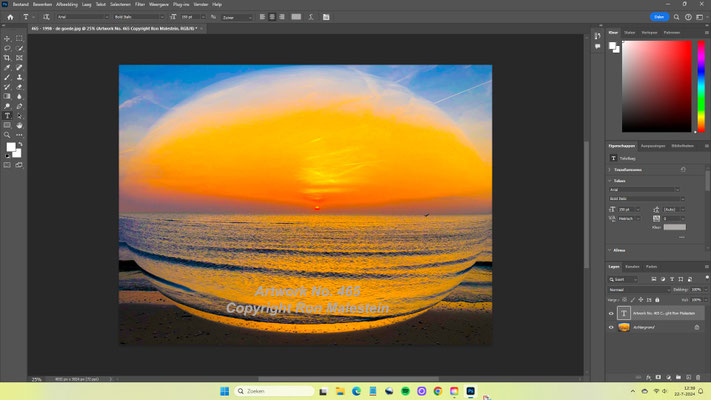The image size is (711, 400).
Task: Hide the Achtergrond layer
Action: (611, 327)
